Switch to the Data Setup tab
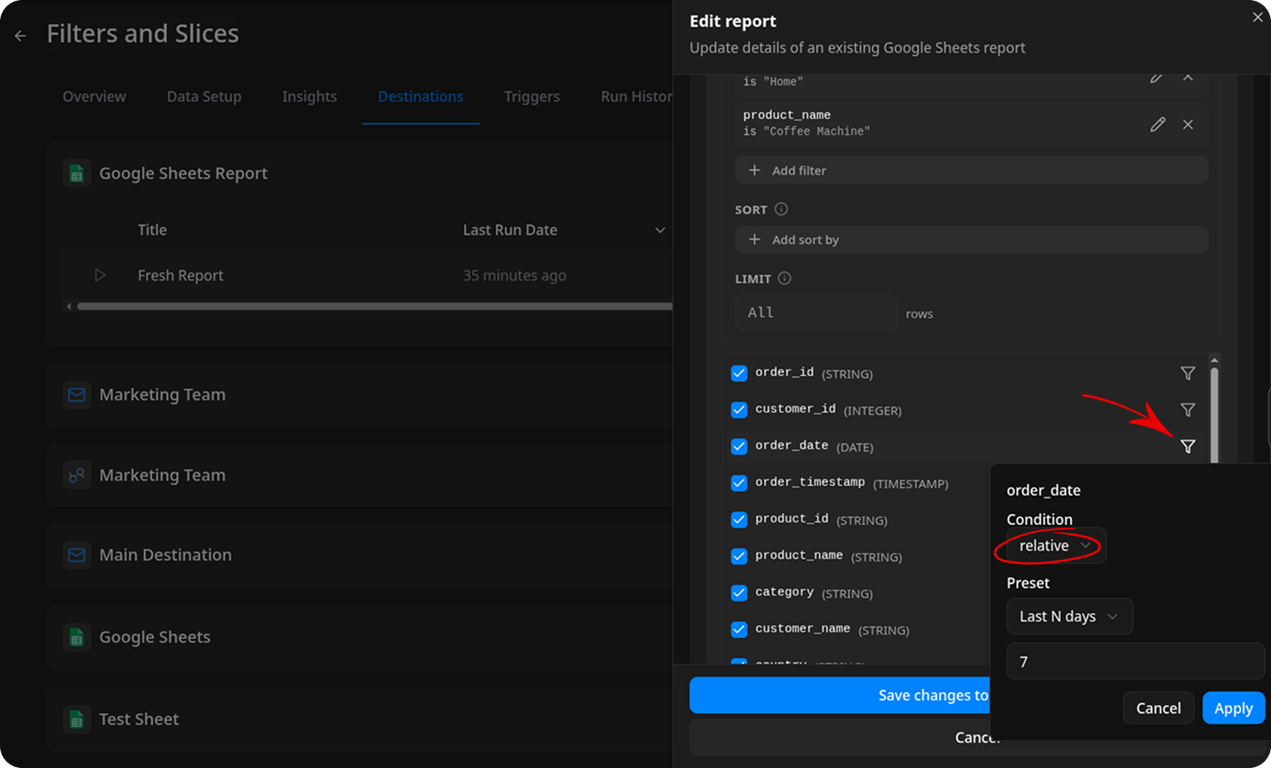Image resolution: width=1271 pixels, height=768 pixels. 204,97
